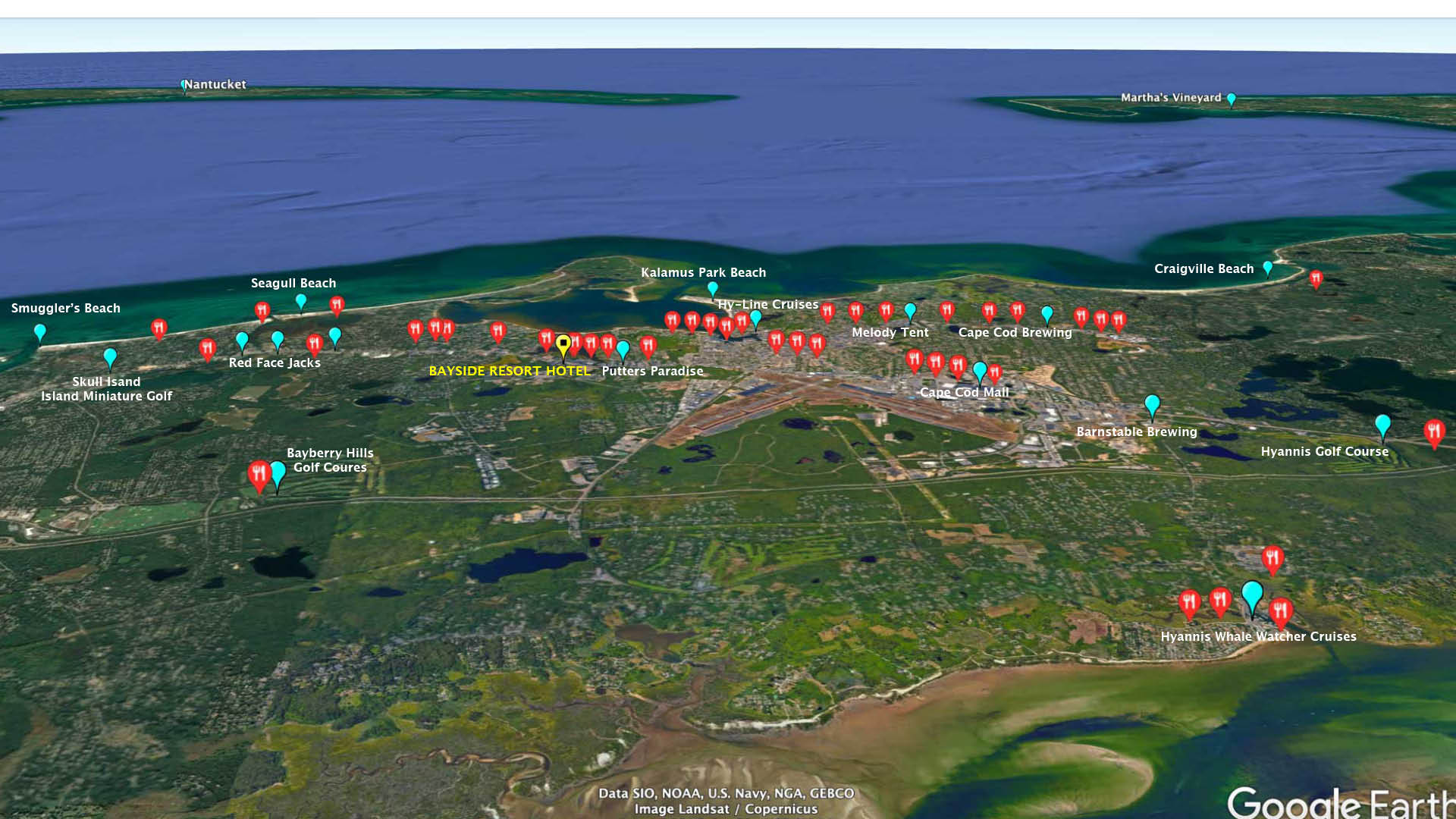Open the Hyannis Whale Watcher Cruises cyan pin
This screenshot has width=1456, height=819.
coord(1252,598)
